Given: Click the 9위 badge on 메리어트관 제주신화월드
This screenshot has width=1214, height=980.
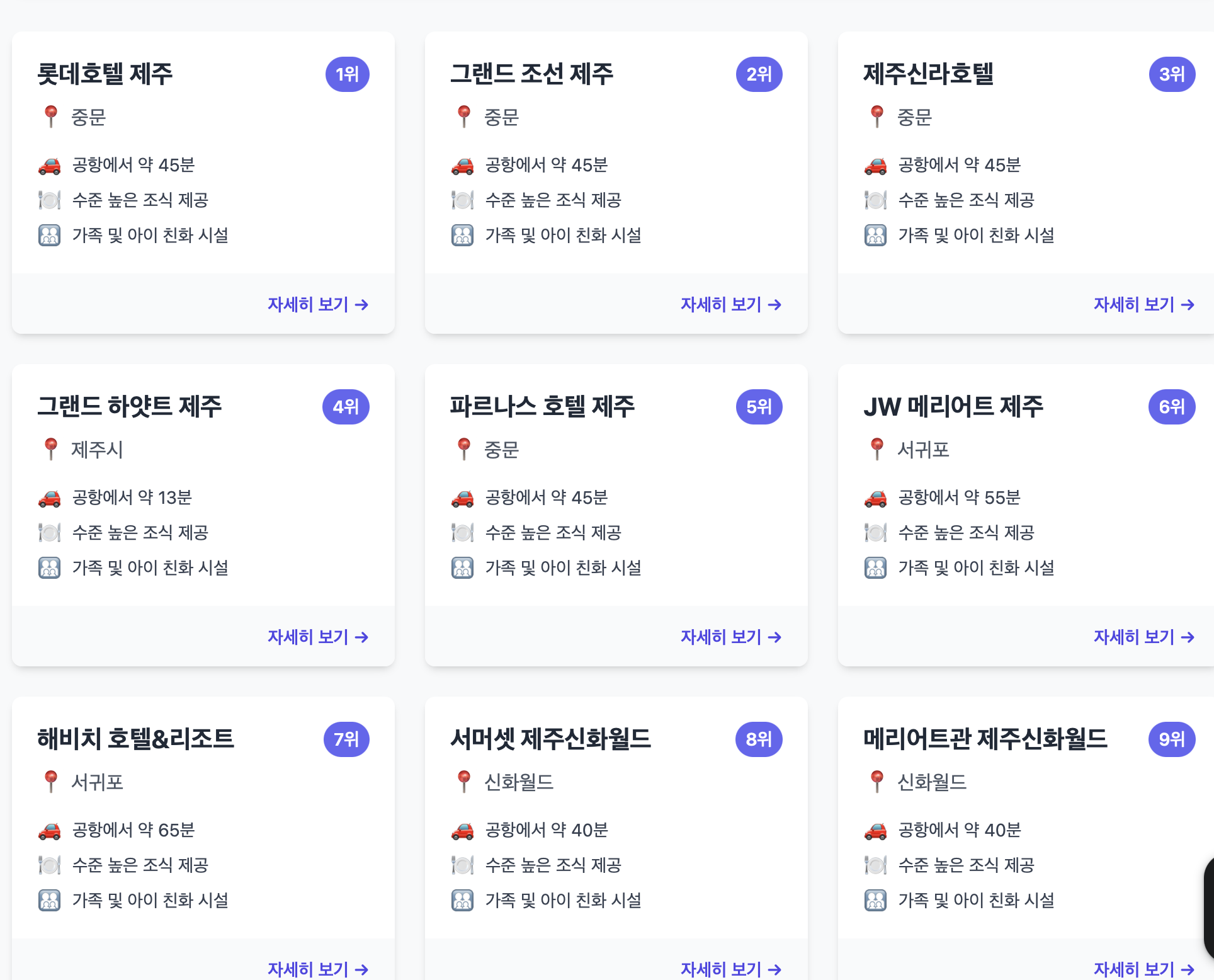Looking at the screenshot, I should pyautogui.click(x=1172, y=739).
